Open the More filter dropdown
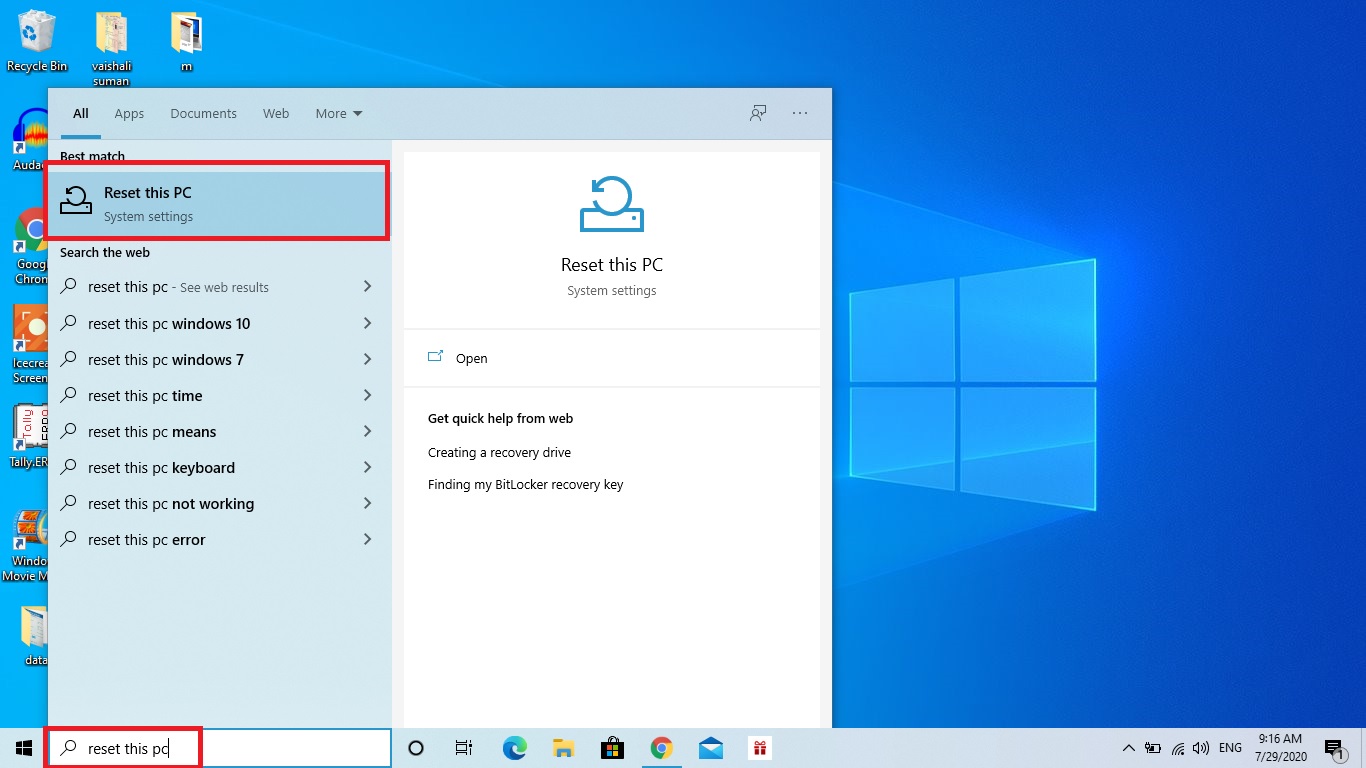The width and height of the screenshot is (1366, 768). click(338, 113)
